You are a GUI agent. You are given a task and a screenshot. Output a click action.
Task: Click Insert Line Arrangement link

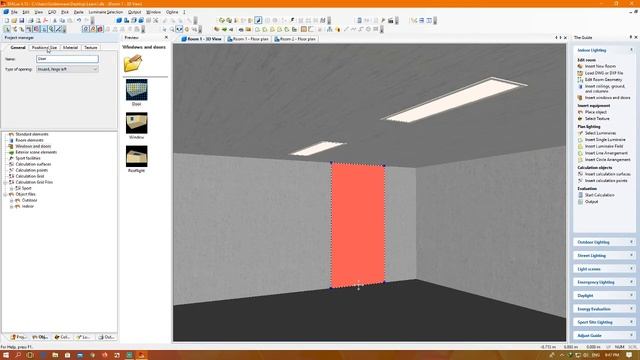pyautogui.click(x=606, y=153)
